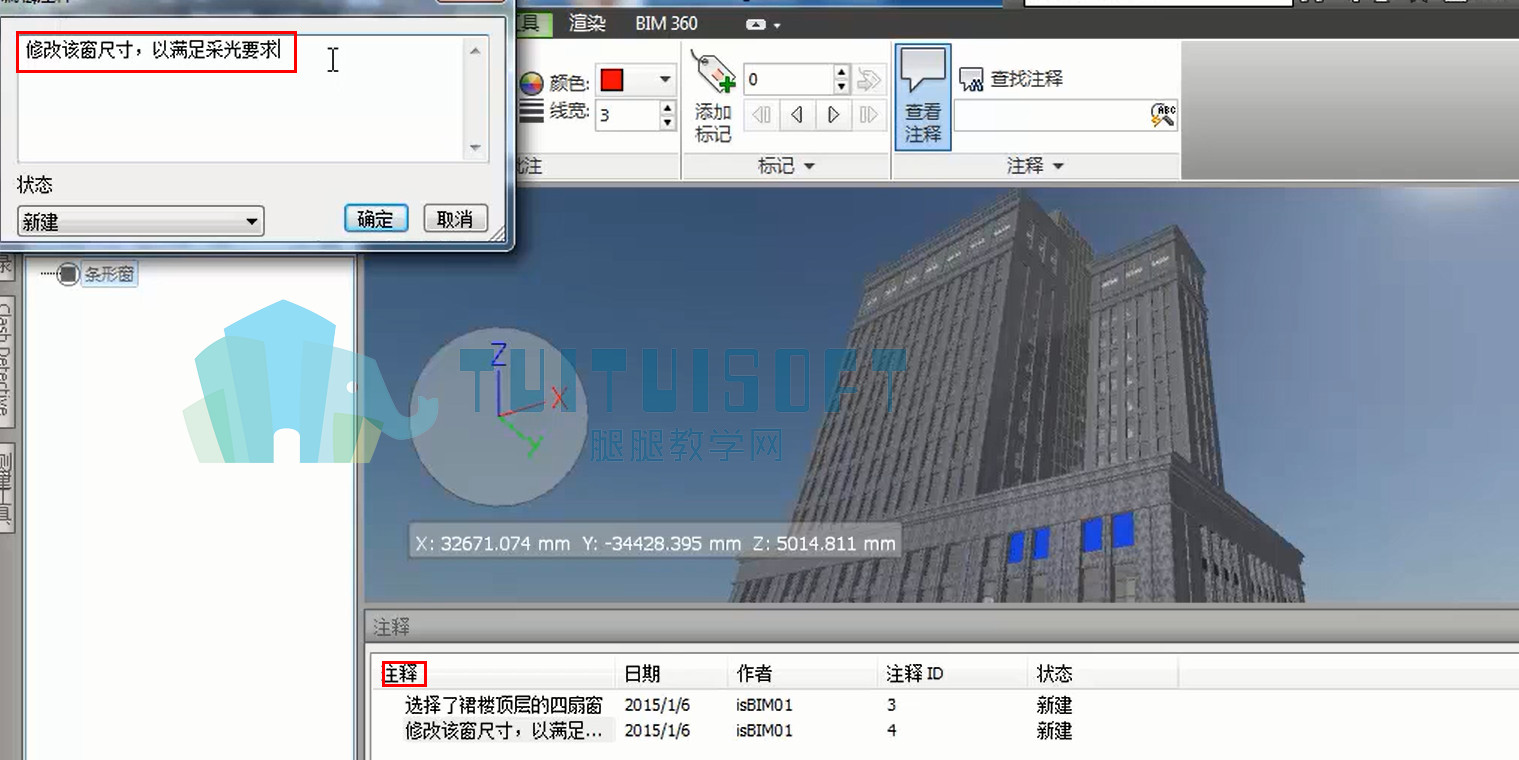1519x760 pixels.
Task: Increase the tag ID number
Action: tap(842, 72)
